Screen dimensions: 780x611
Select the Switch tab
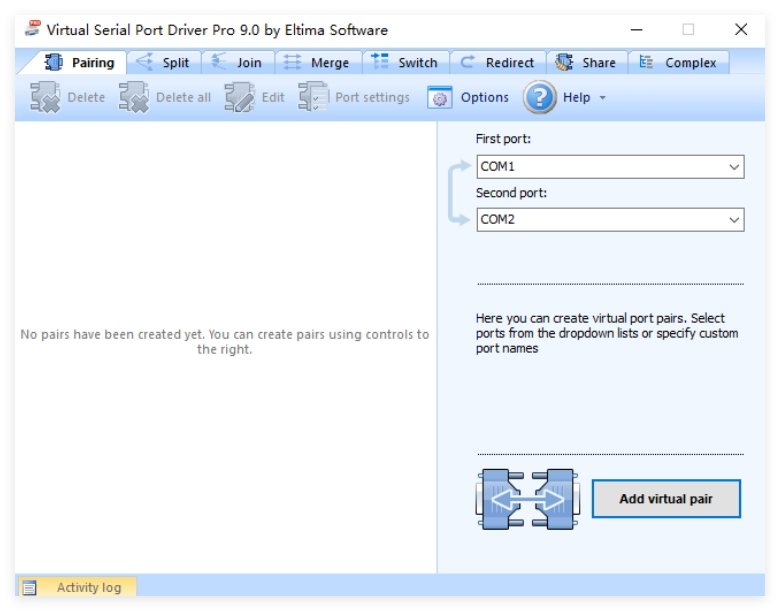click(x=406, y=63)
